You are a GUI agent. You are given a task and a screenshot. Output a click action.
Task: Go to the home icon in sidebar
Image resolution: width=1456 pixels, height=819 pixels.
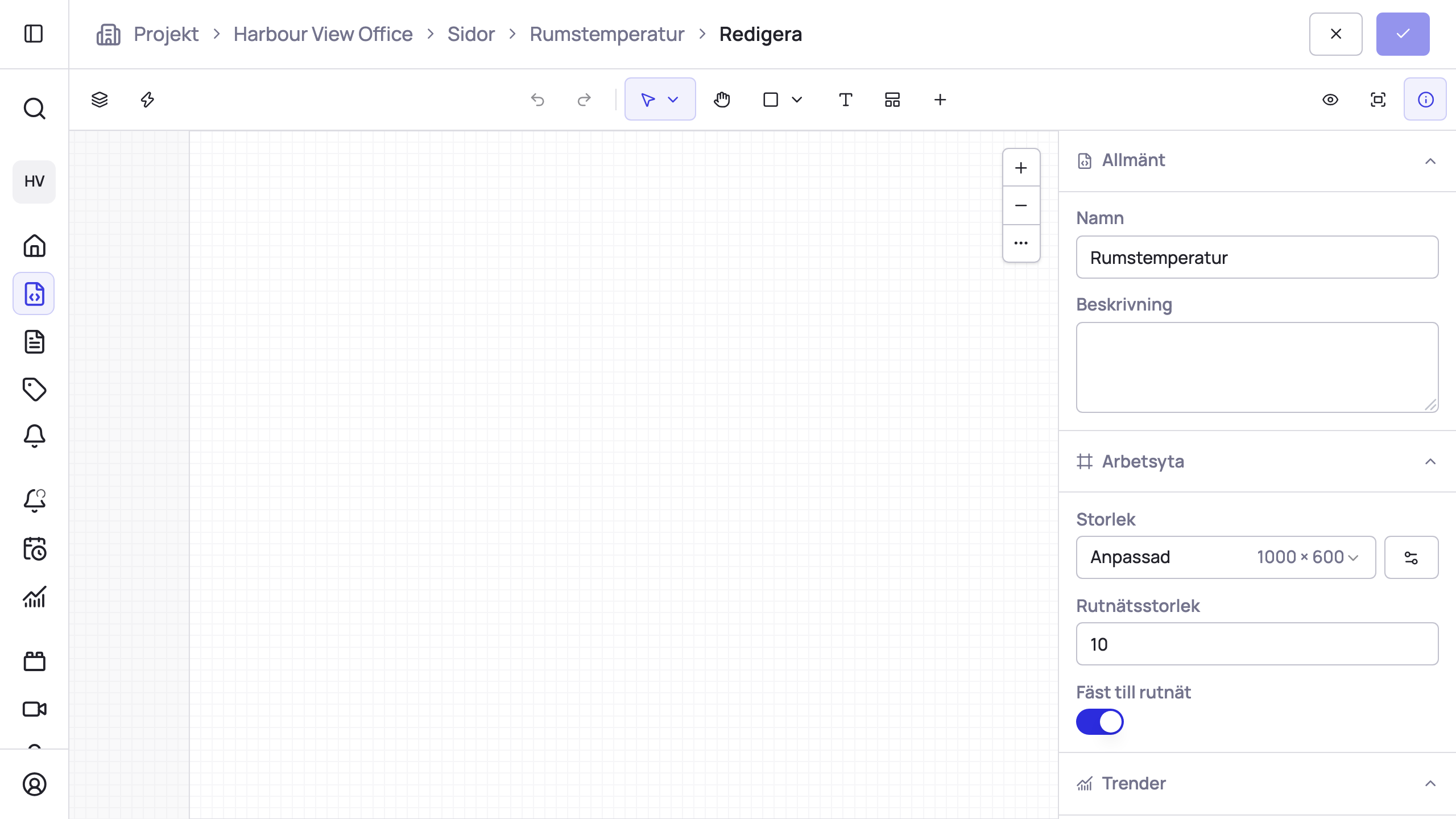[x=34, y=246]
